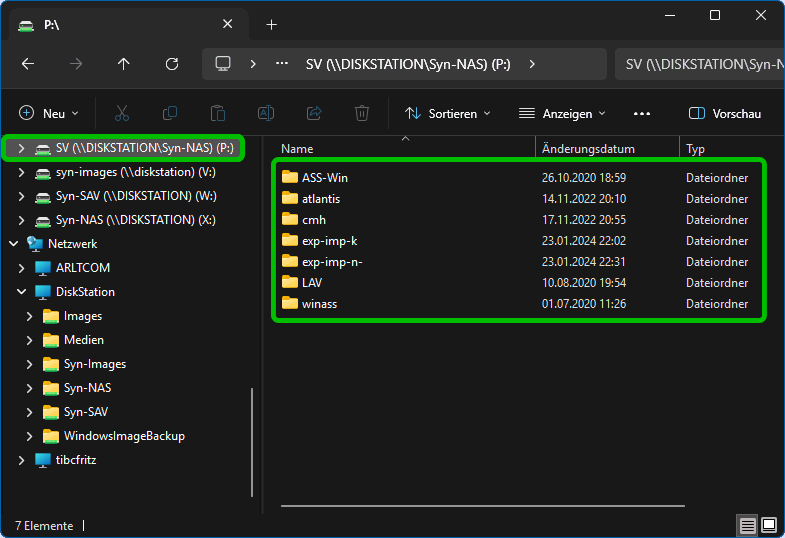785x538 pixels.
Task: Open a new tab with plus button
Action: click(271, 25)
